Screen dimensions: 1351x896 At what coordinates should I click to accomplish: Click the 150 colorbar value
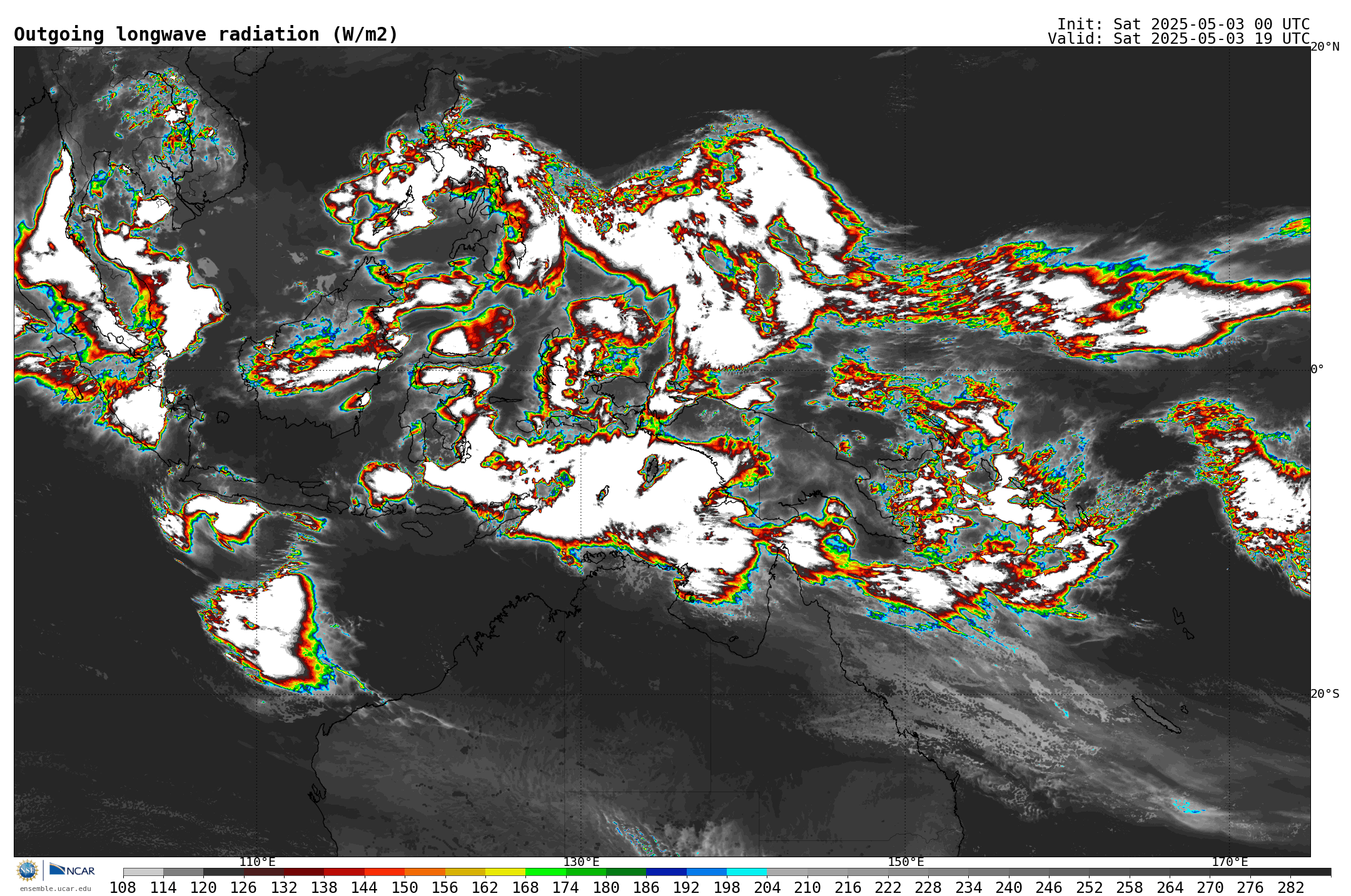405,888
